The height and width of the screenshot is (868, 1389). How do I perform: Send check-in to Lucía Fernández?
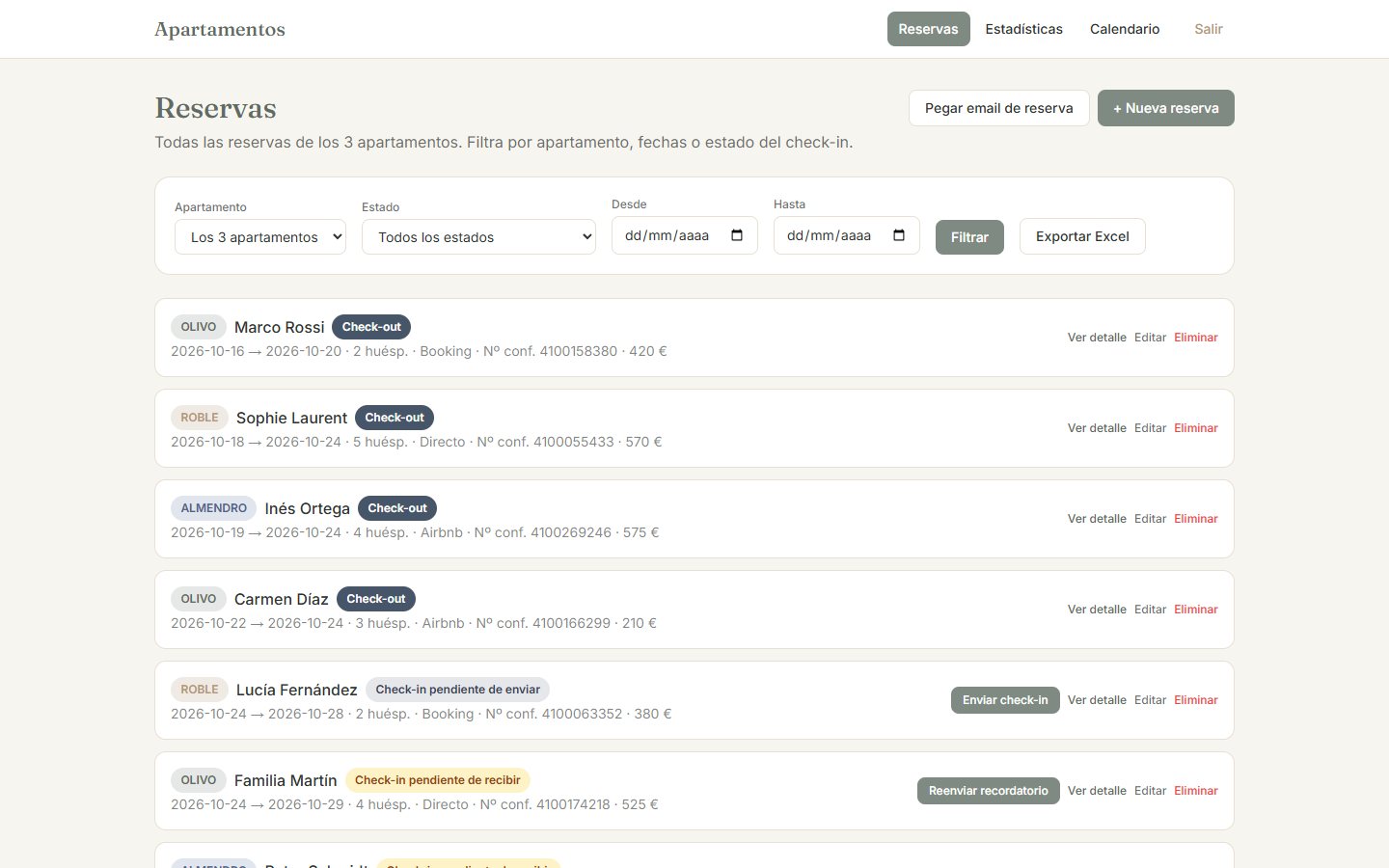click(1005, 700)
